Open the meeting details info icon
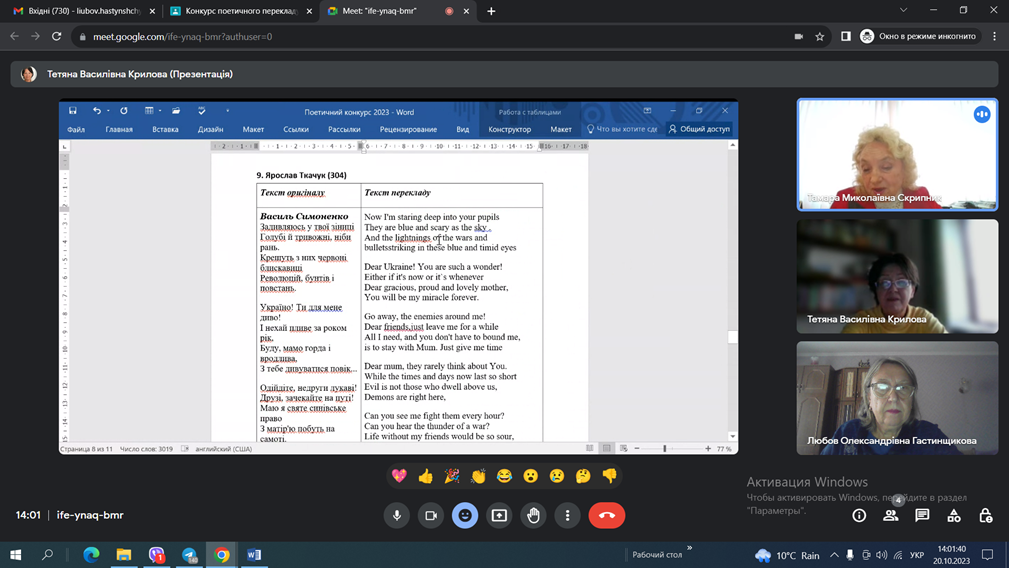 click(x=859, y=515)
